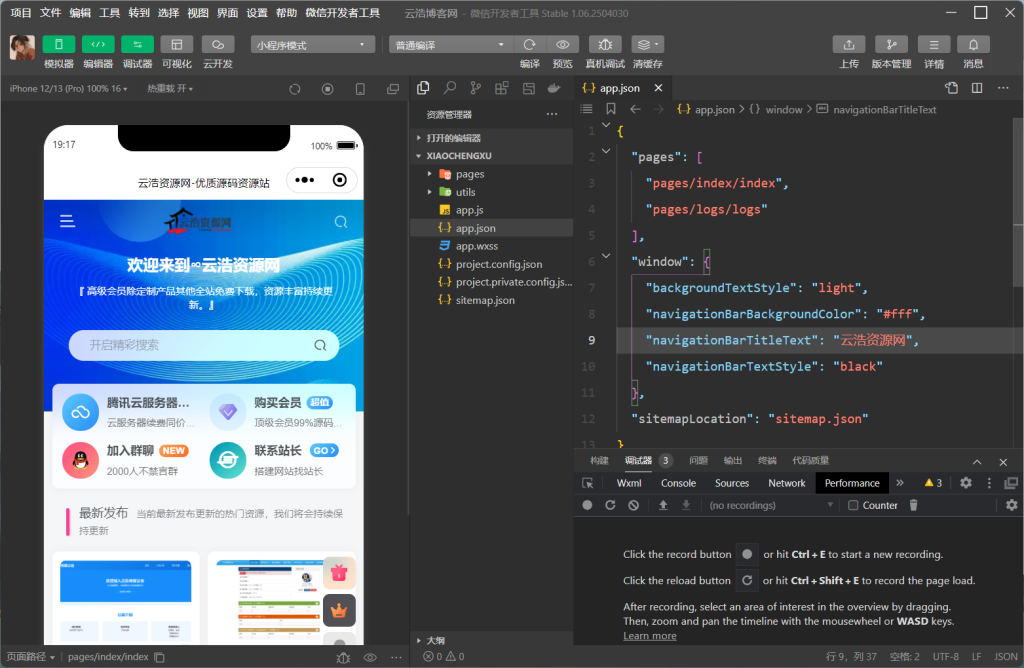Switch to the Console tab
This screenshot has width=1024, height=668.
(678, 483)
